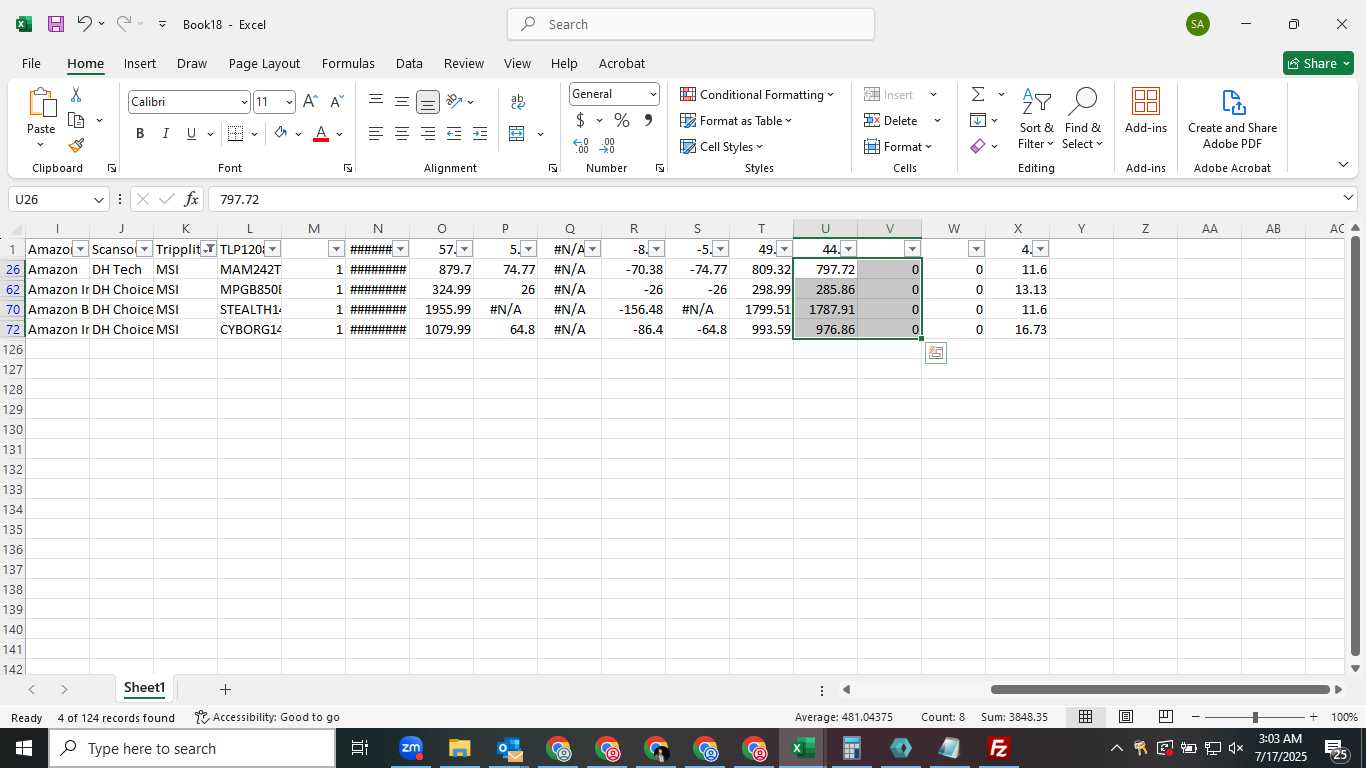
Task: Increase font size with the large A
Action: click(x=310, y=102)
